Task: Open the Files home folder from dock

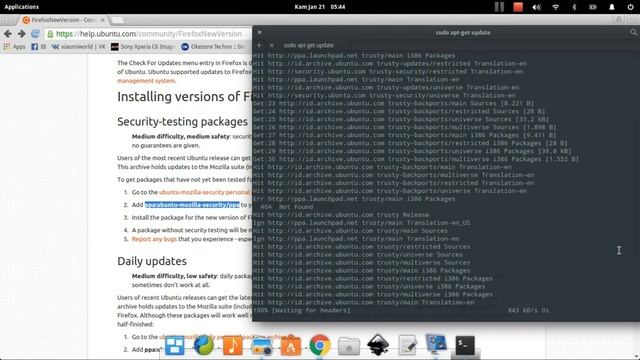Action: click(x=349, y=346)
